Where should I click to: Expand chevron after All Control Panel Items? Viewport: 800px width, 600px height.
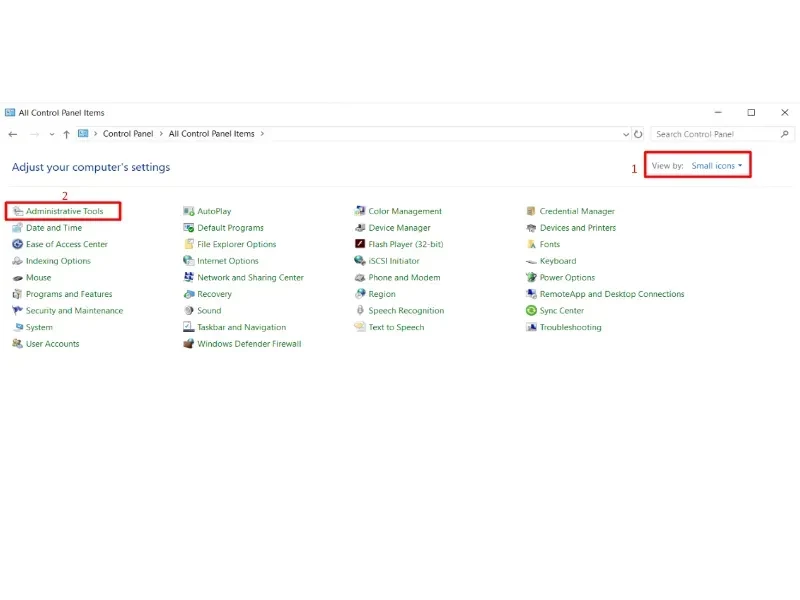click(262, 134)
